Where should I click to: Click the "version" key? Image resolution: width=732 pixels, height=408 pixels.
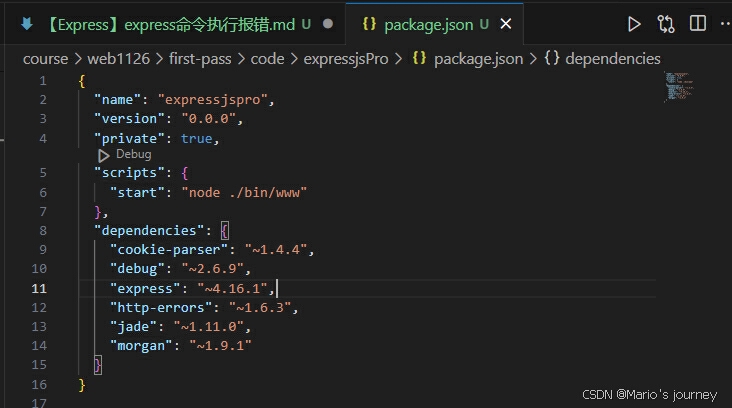click(x=129, y=119)
